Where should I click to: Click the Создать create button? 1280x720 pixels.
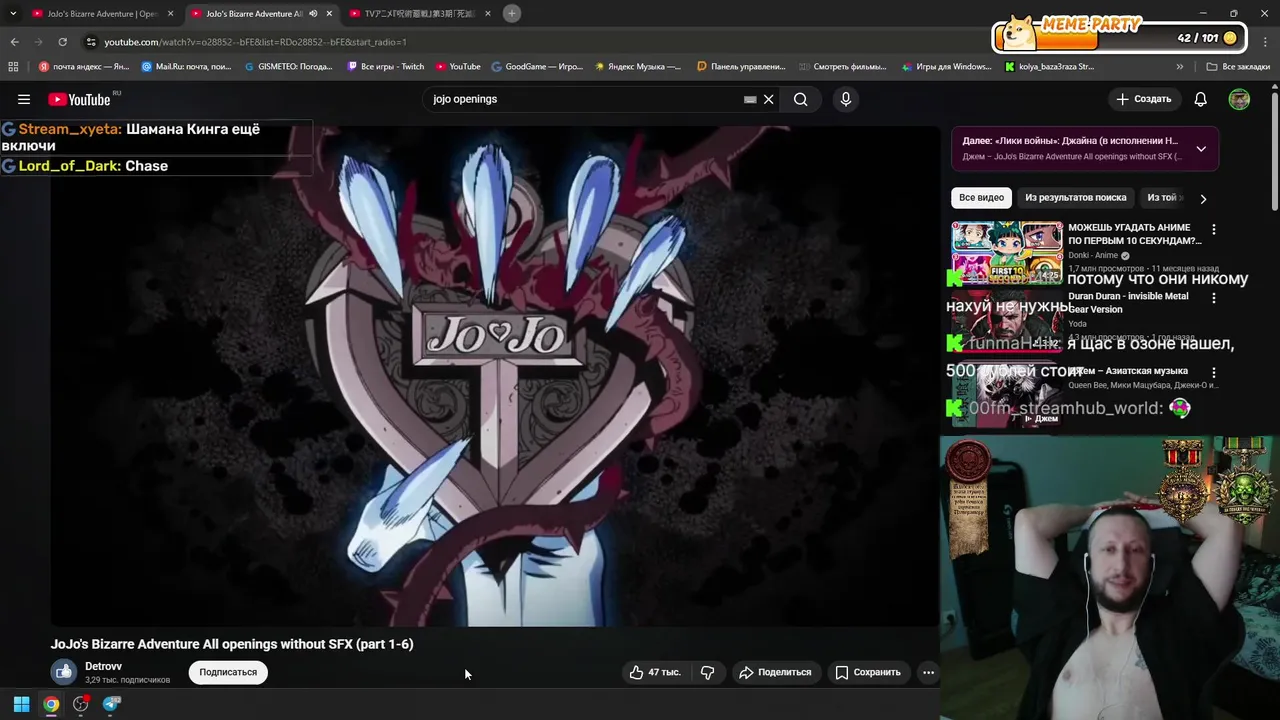[x=1143, y=99]
